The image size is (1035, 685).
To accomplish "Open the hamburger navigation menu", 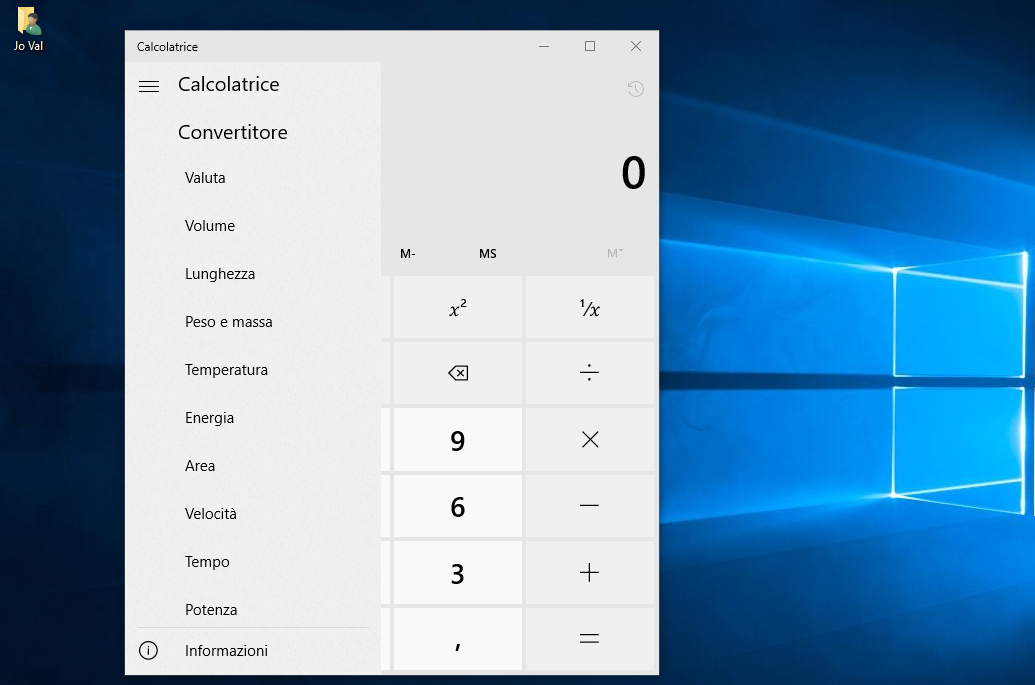I will click(149, 86).
